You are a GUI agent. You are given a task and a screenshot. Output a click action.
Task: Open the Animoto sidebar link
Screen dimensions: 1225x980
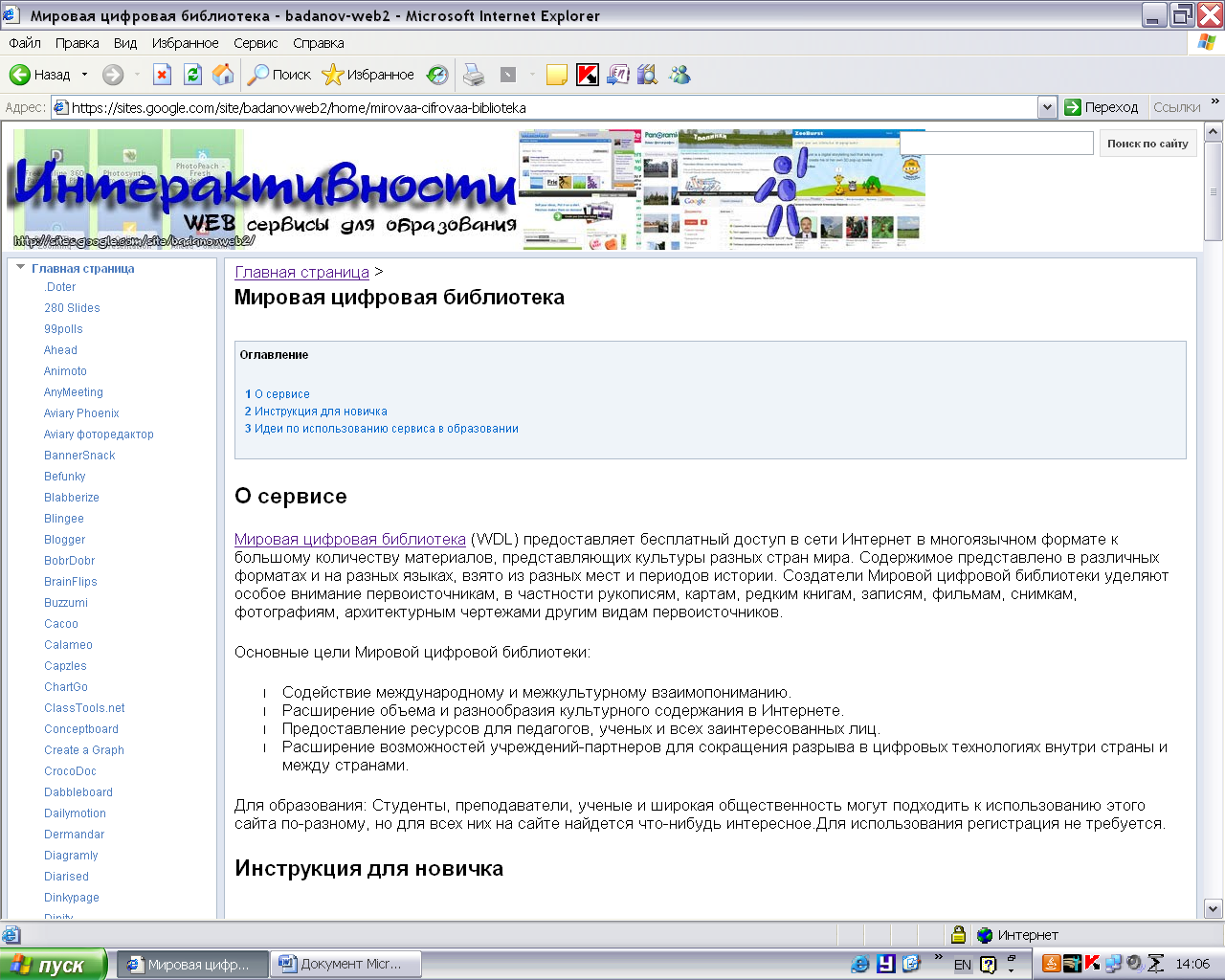click(x=65, y=371)
